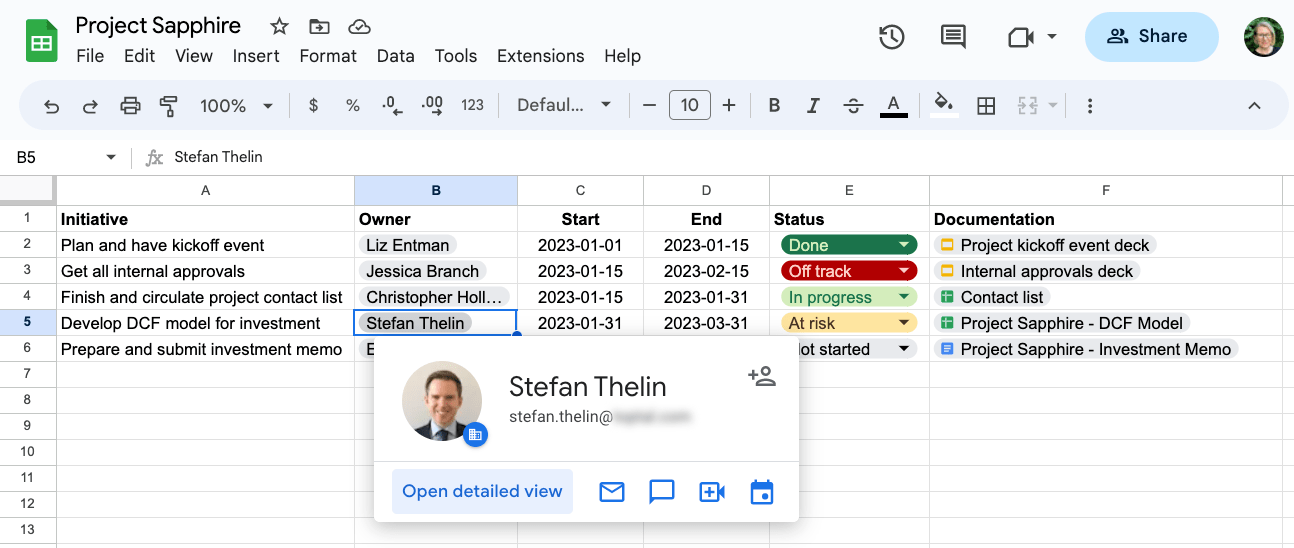Schedule calendar event with Stefan Thelin
The height and width of the screenshot is (548, 1294).
(x=762, y=492)
